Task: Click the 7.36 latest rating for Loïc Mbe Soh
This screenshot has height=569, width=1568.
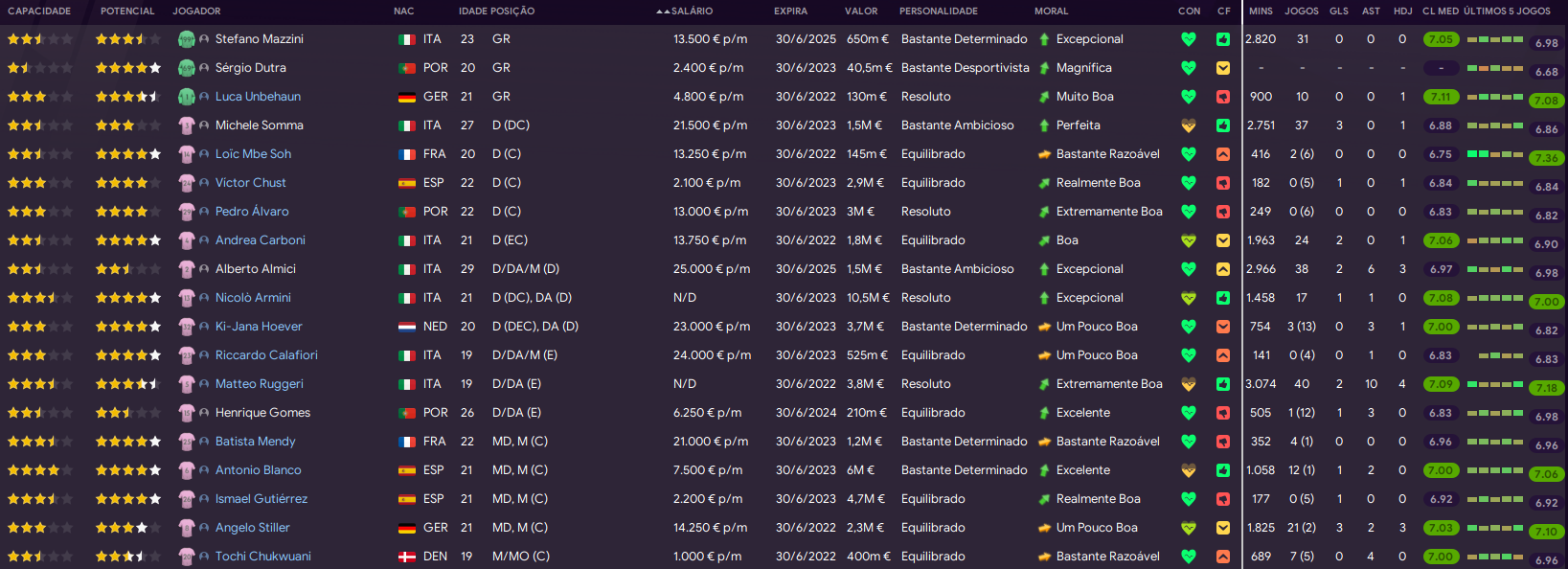Action: point(1546,158)
